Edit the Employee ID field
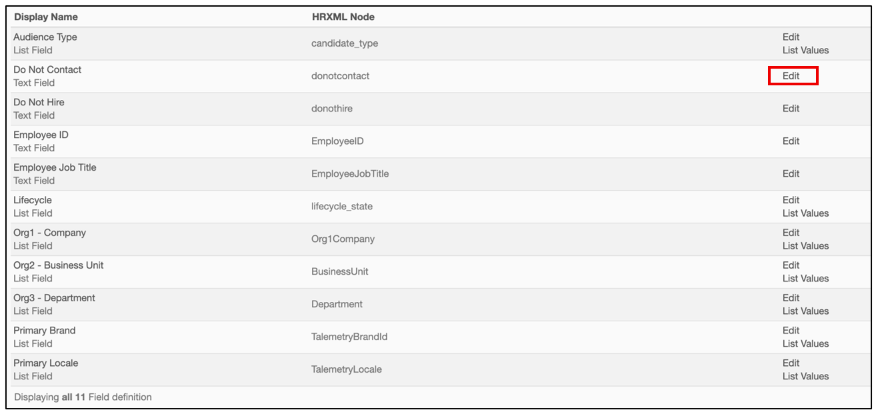Image resolution: width=878 pixels, height=414 pixels. pyautogui.click(x=791, y=141)
